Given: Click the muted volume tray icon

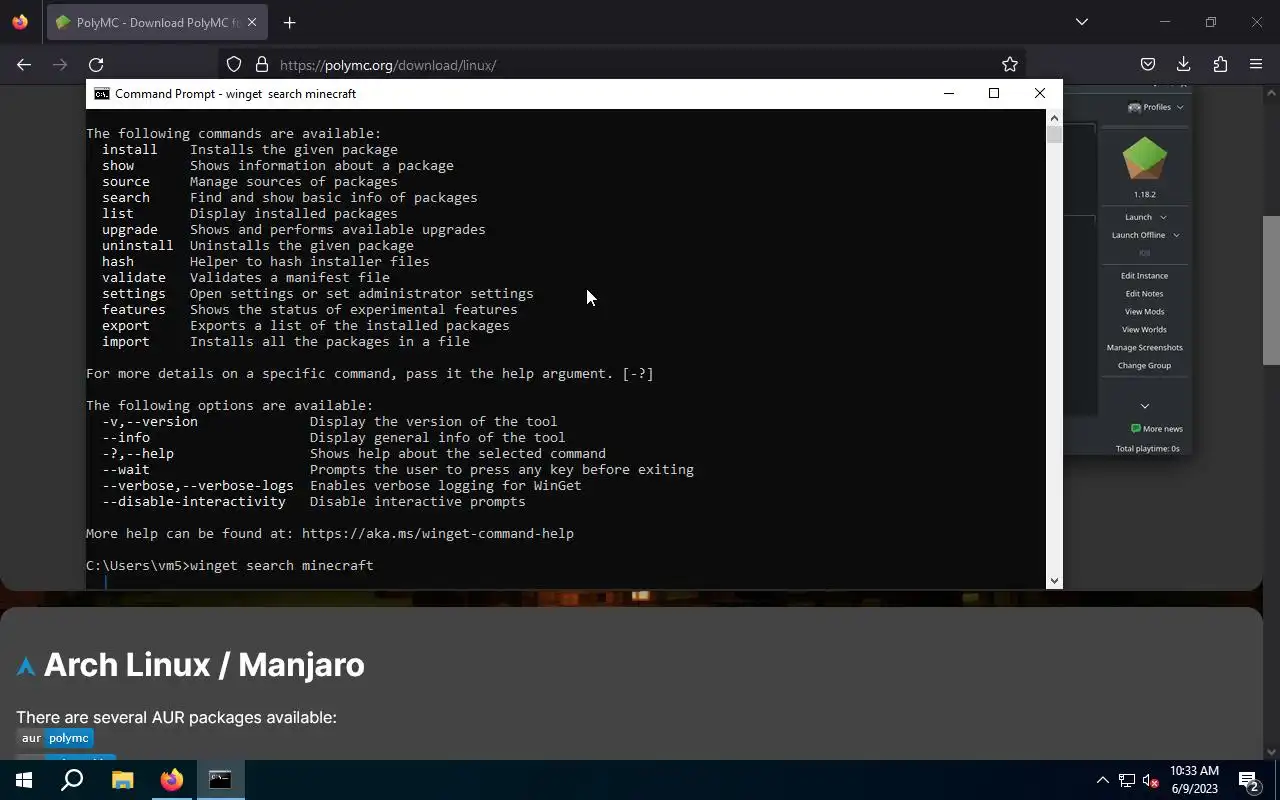Looking at the screenshot, I should coord(1151,780).
